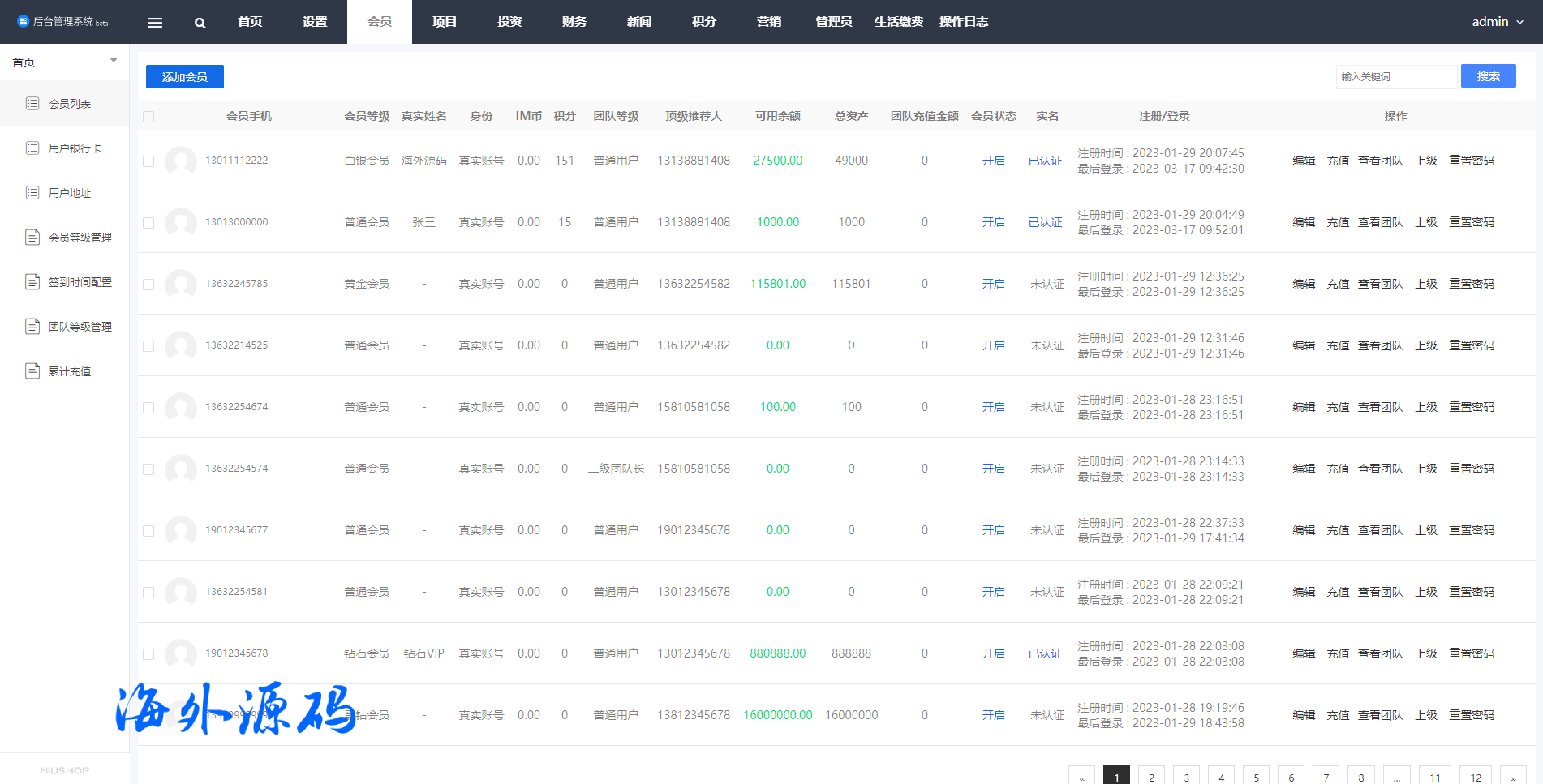Select the checkbox for member 13632245785
Viewport: 1543px width, 784px height.
tap(148, 285)
